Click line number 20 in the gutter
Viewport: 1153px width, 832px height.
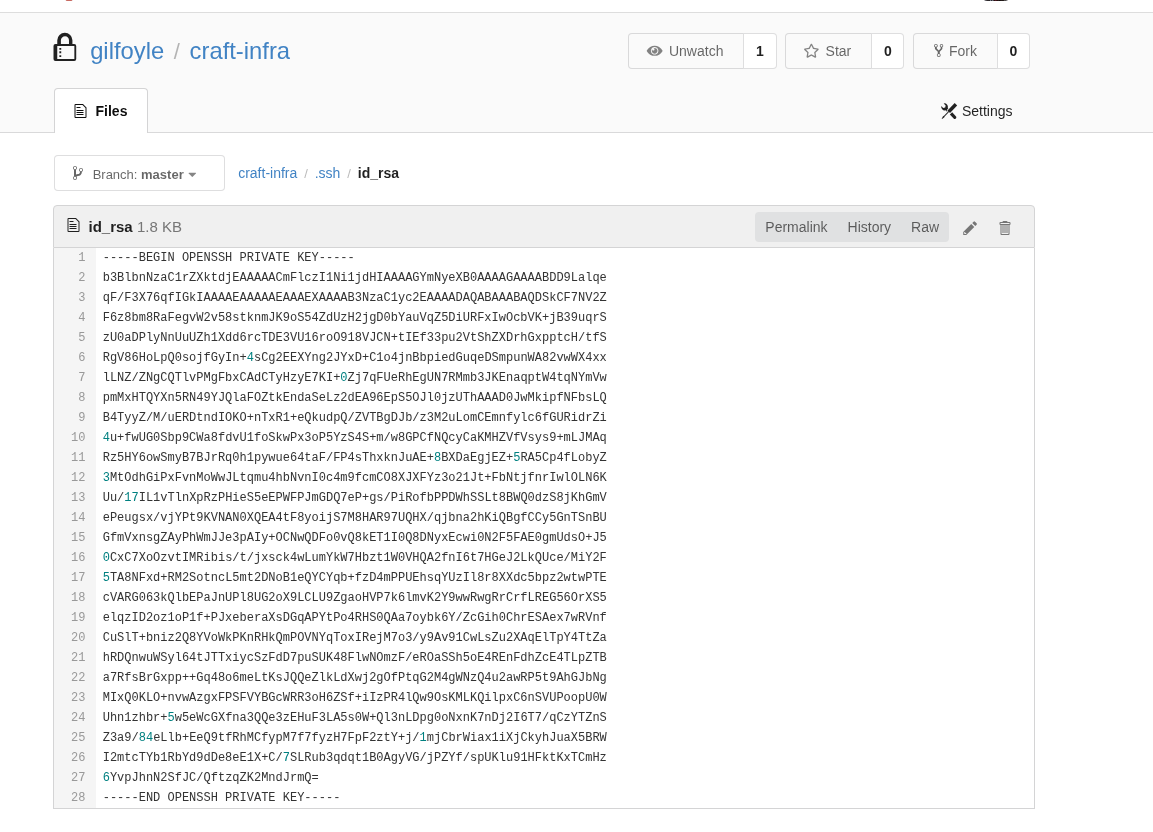click(x=78, y=637)
